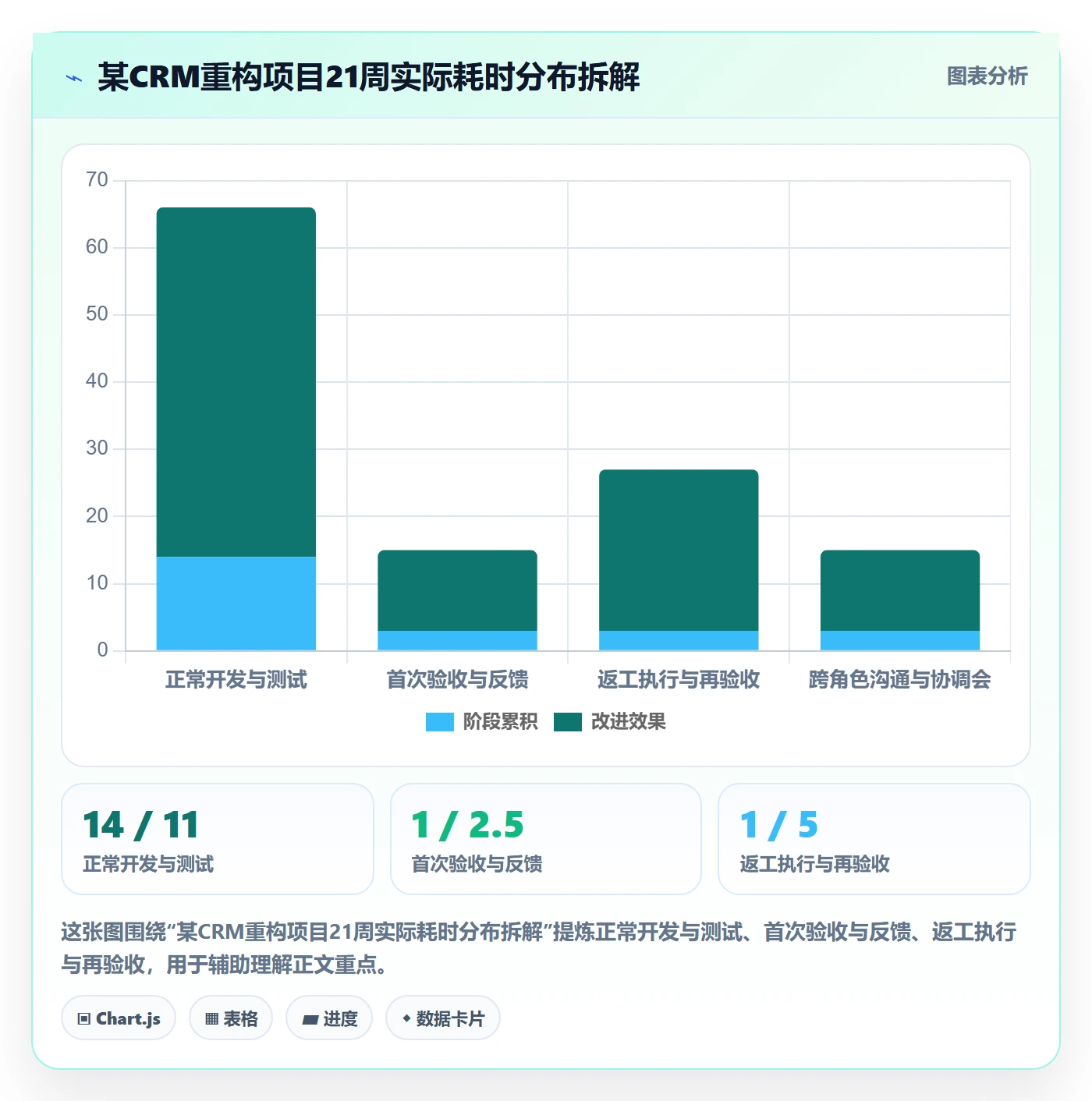Click the square icon in the Chart.js chip
1092x1101 pixels.
pos(84,1019)
